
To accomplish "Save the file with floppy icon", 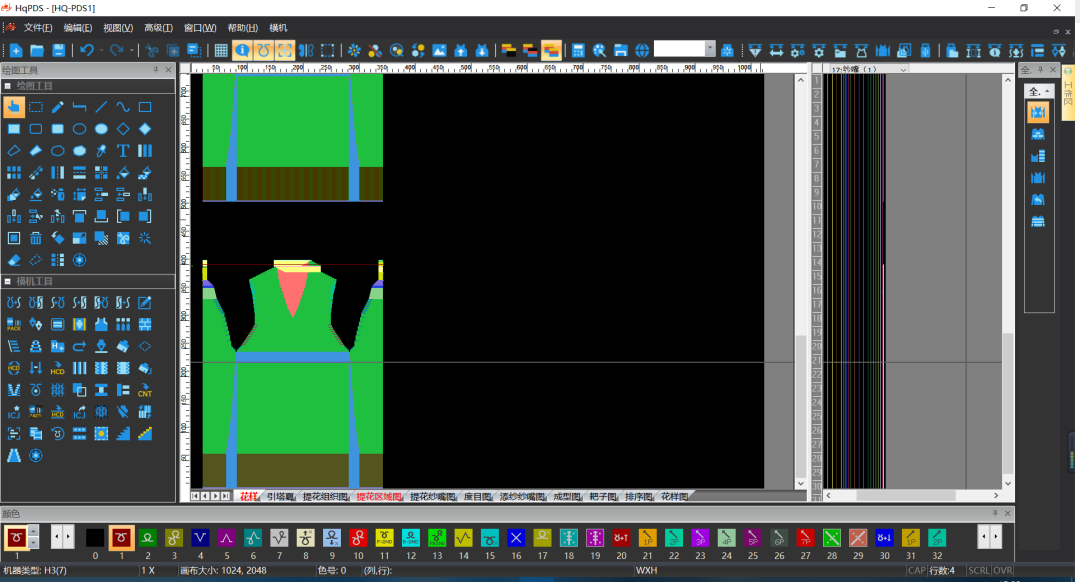I will coord(59,50).
